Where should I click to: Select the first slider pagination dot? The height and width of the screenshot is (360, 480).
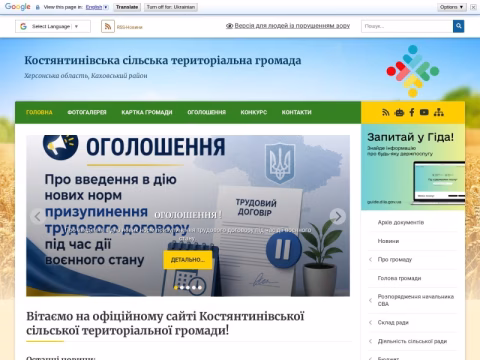176,287
